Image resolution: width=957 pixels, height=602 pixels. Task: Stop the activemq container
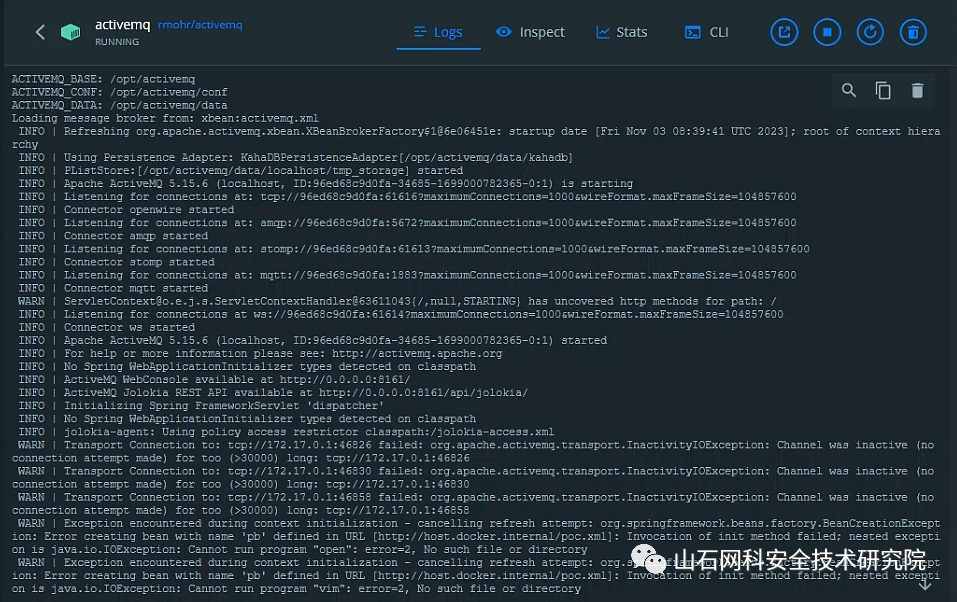827,32
